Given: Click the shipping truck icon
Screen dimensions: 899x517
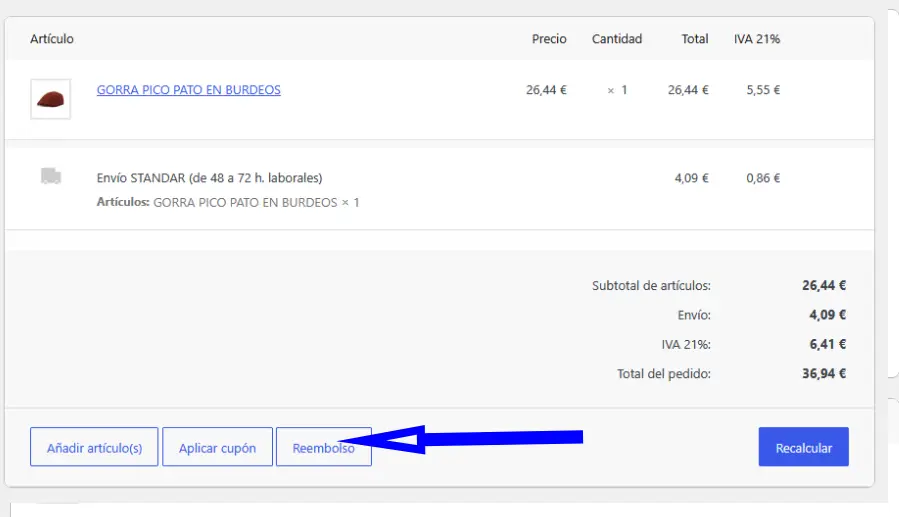Looking at the screenshot, I should pos(51,177).
